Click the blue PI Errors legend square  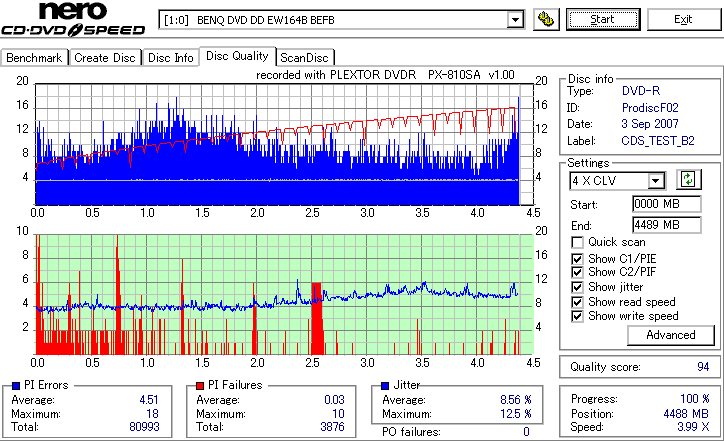click(x=16, y=386)
